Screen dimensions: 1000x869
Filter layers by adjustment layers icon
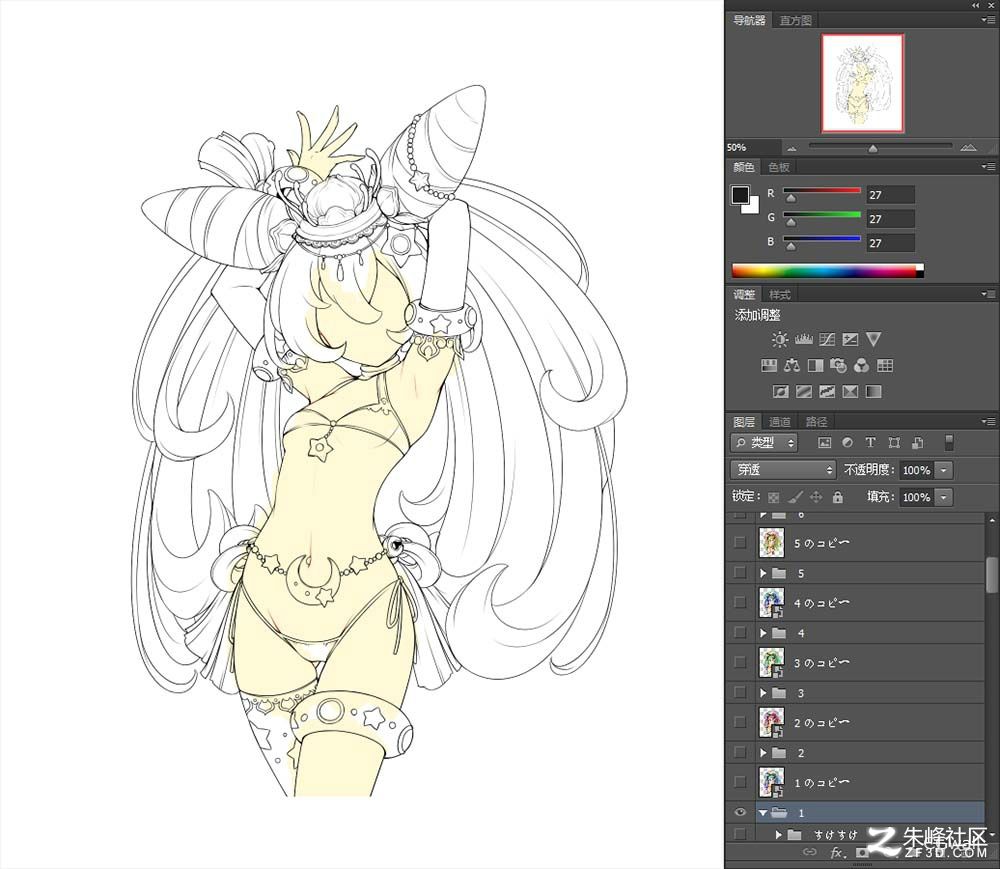[848, 442]
